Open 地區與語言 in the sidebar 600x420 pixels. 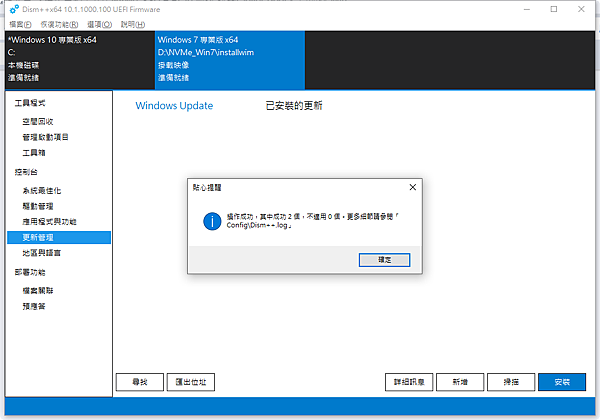click(42, 253)
